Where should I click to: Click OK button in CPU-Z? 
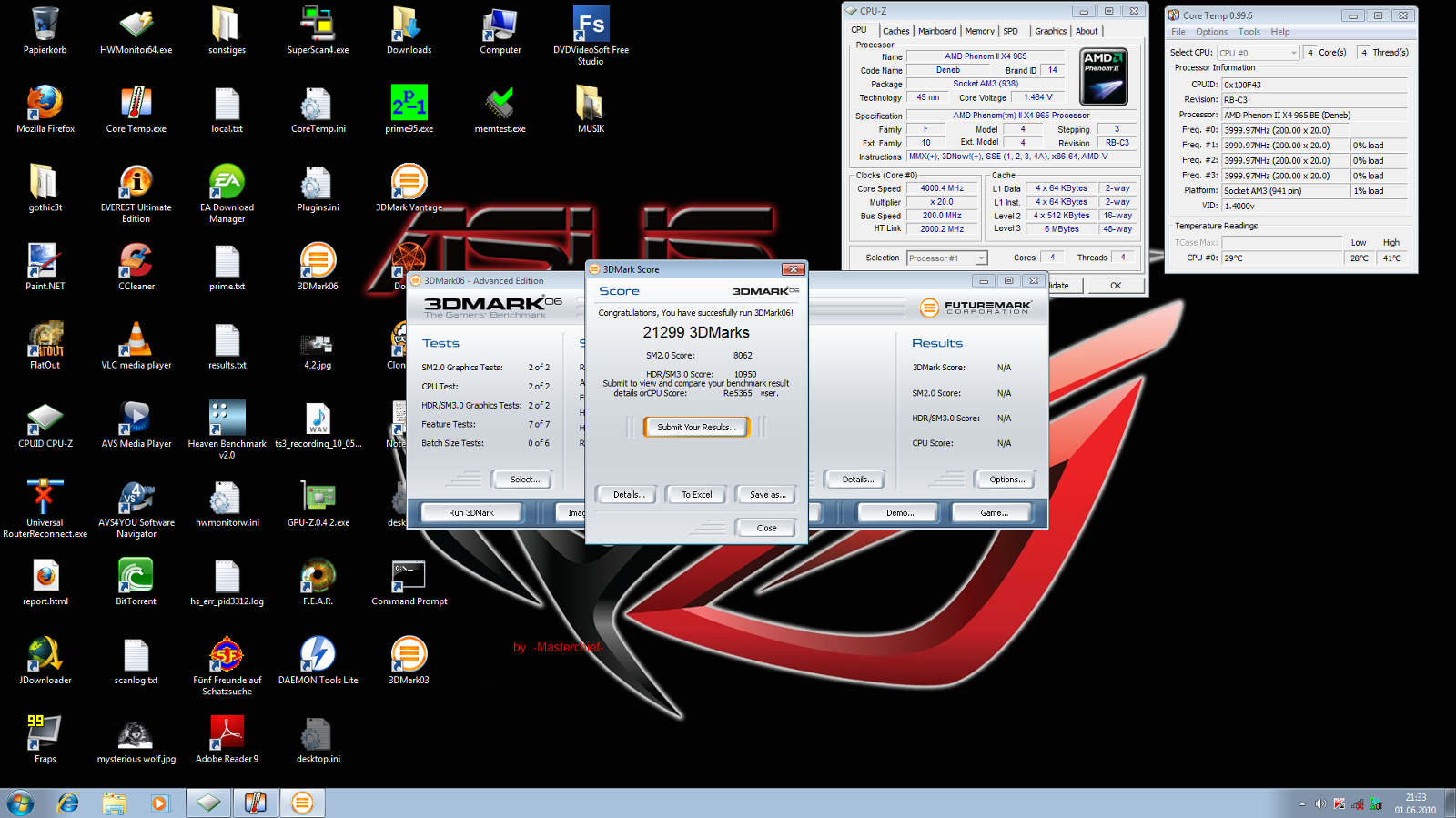pyautogui.click(x=1116, y=286)
